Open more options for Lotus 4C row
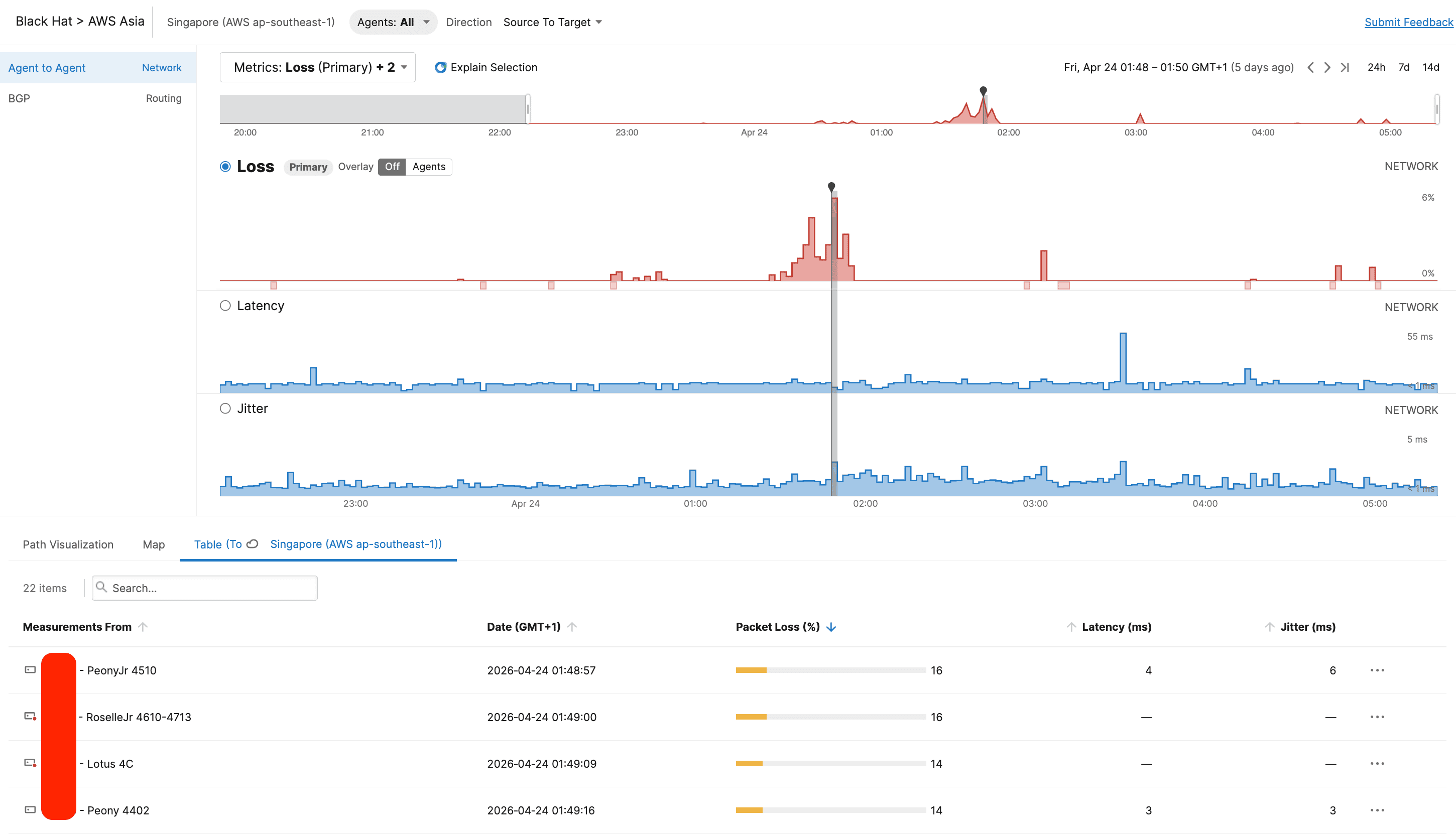This screenshot has height=838, width=1456. tap(1377, 764)
